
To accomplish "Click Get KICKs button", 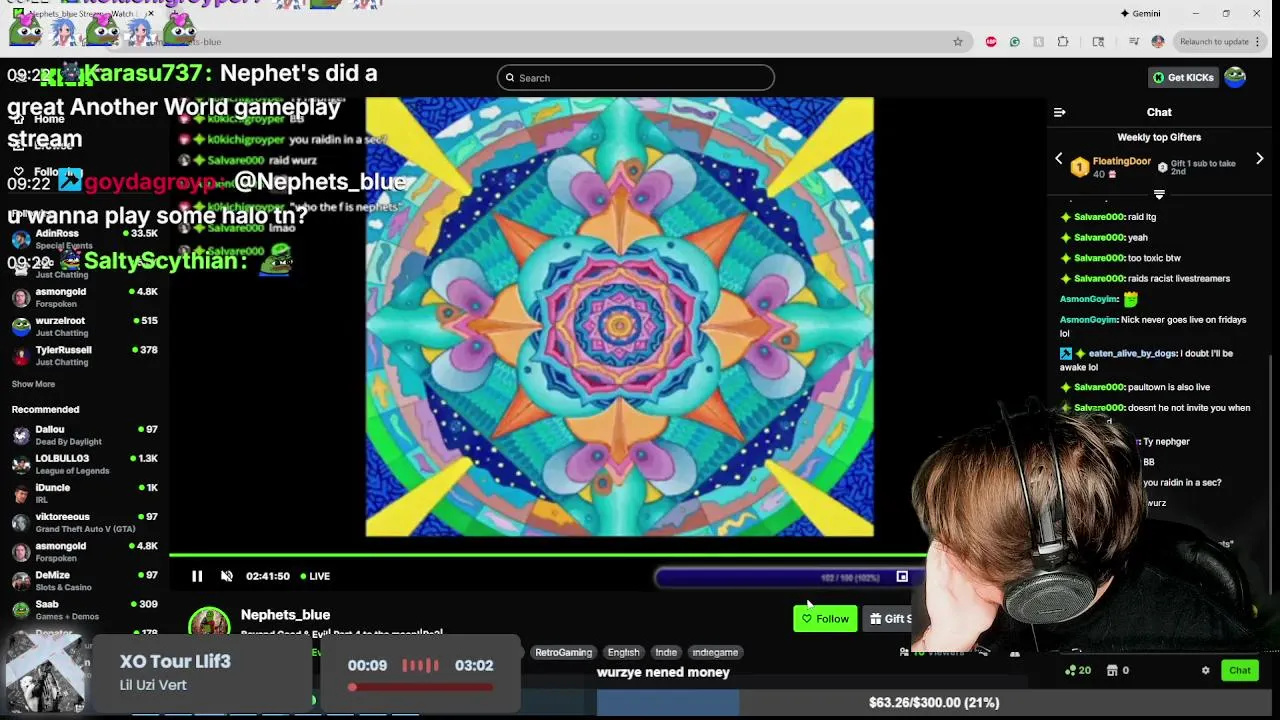I will 1183,78.
